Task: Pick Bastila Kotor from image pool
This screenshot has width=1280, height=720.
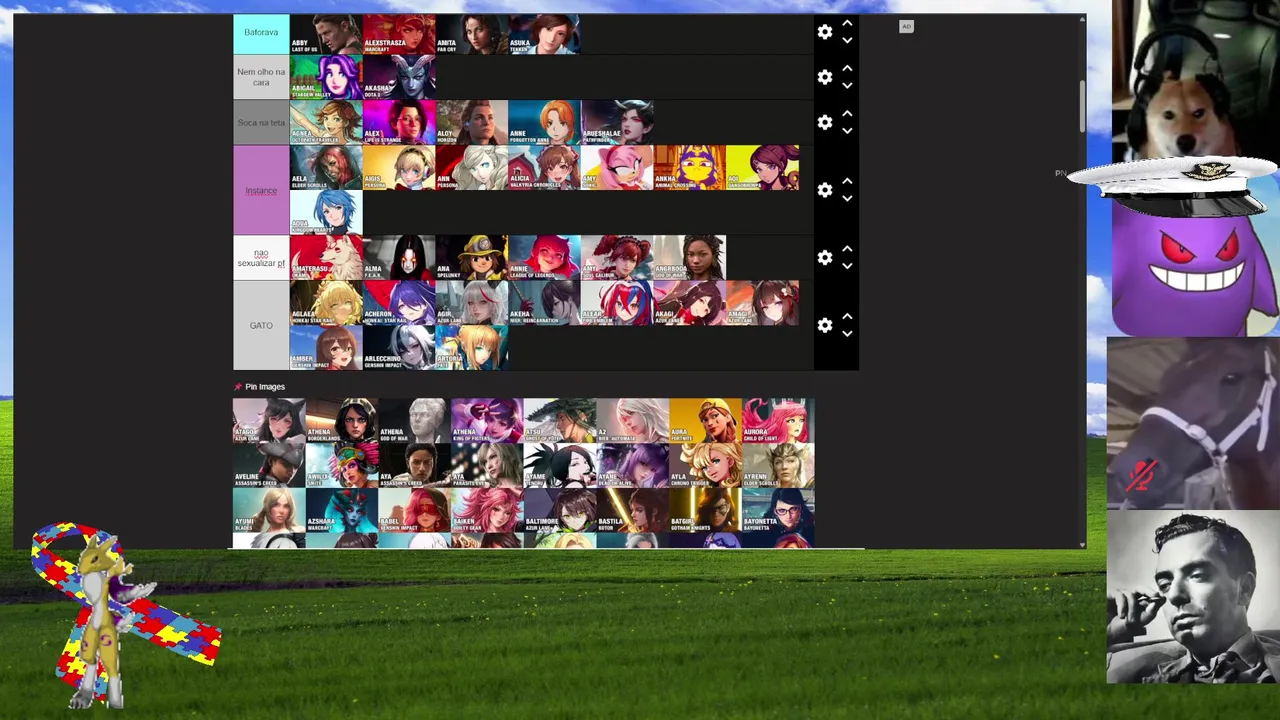Action: coord(633,511)
